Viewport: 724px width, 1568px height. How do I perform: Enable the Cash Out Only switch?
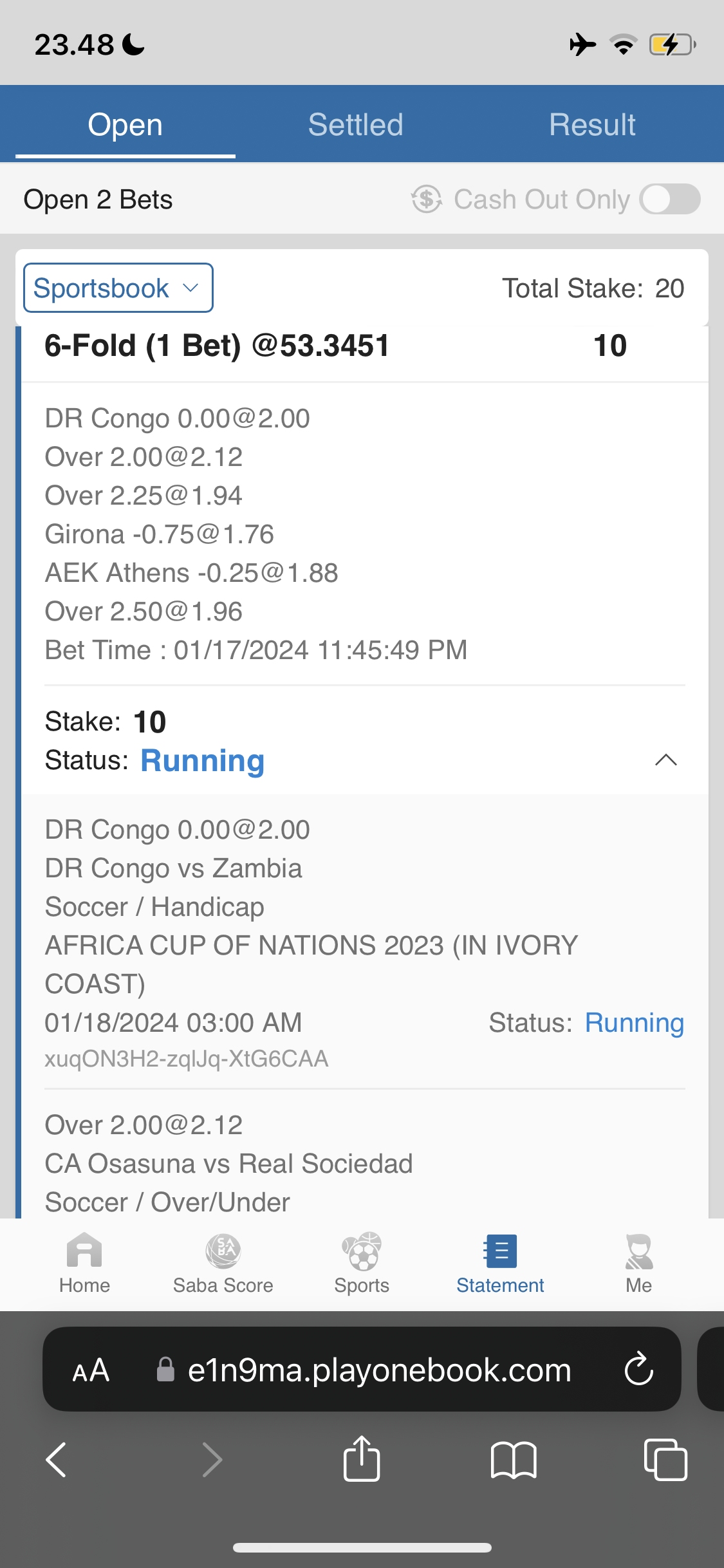[669, 199]
